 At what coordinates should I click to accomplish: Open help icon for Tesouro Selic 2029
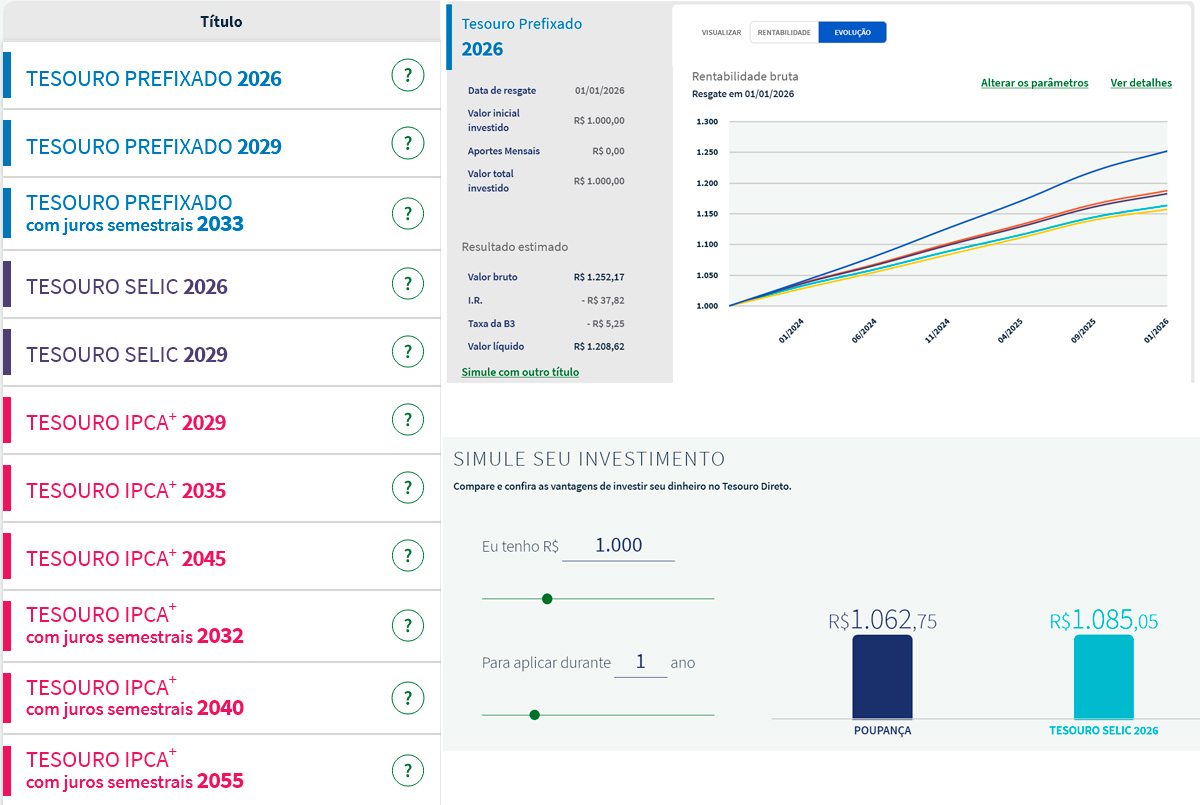click(407, 352)
